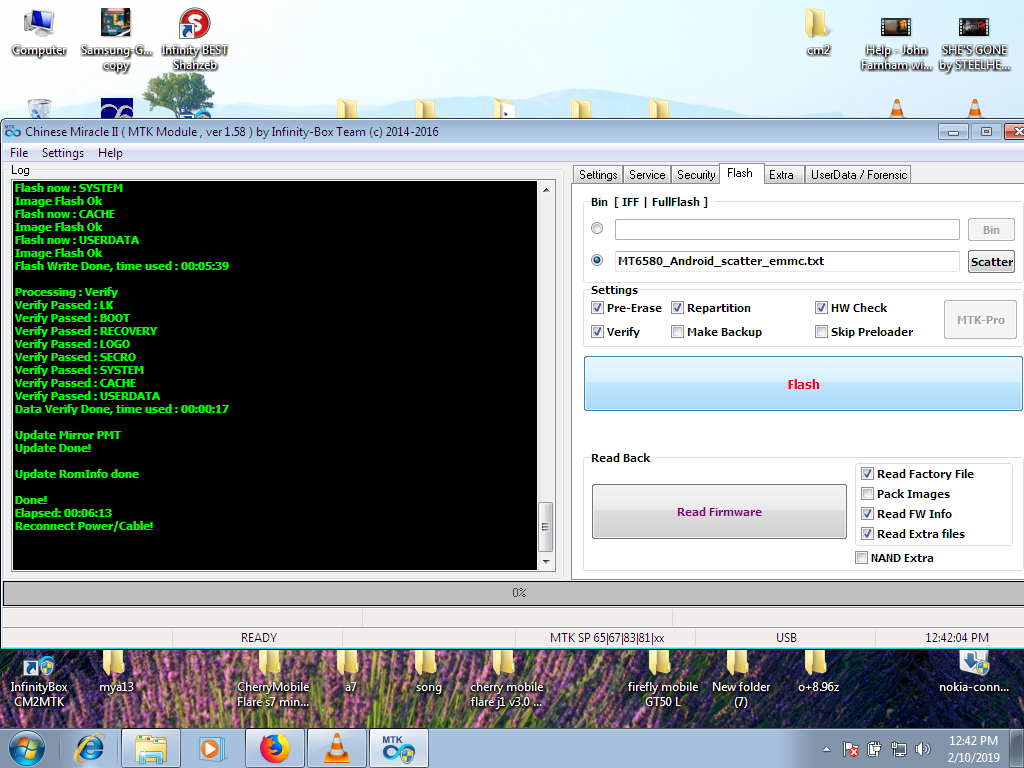Viewport: 1024px width, 768px height.
Task: Switch to the UserData / Forensic tab
Action: click(858, 175)
